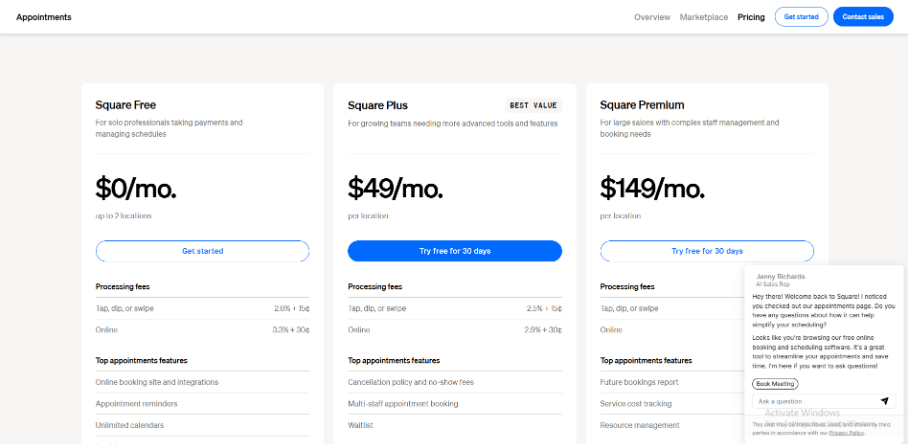The image size is (908, 444).
Task: Click Top appointments features in Square Free
Action: 141,361
